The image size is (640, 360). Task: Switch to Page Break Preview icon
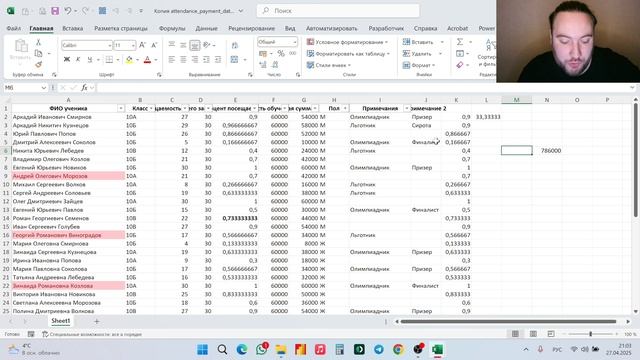(551, 334)
